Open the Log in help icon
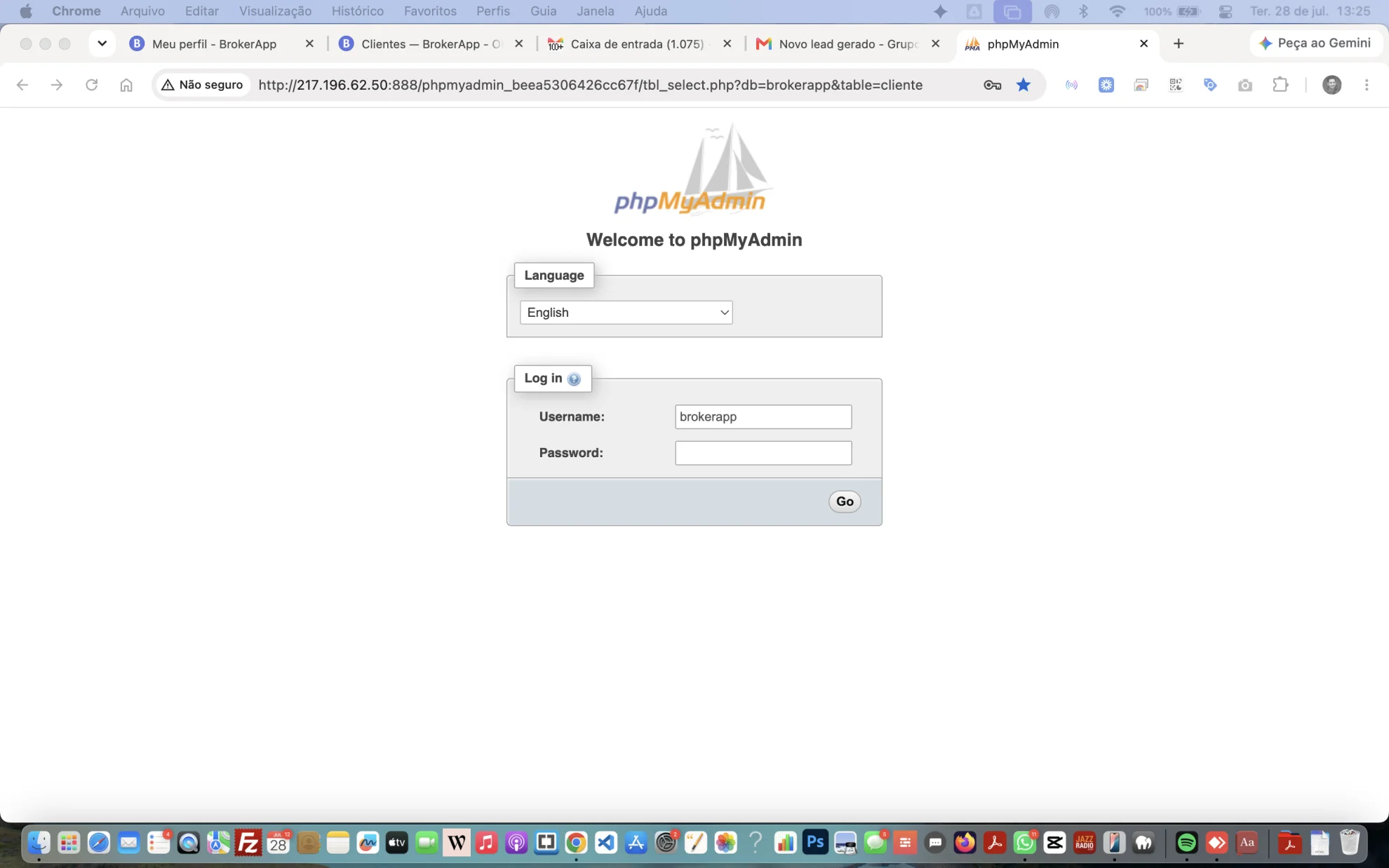 (x=574, y=379)
